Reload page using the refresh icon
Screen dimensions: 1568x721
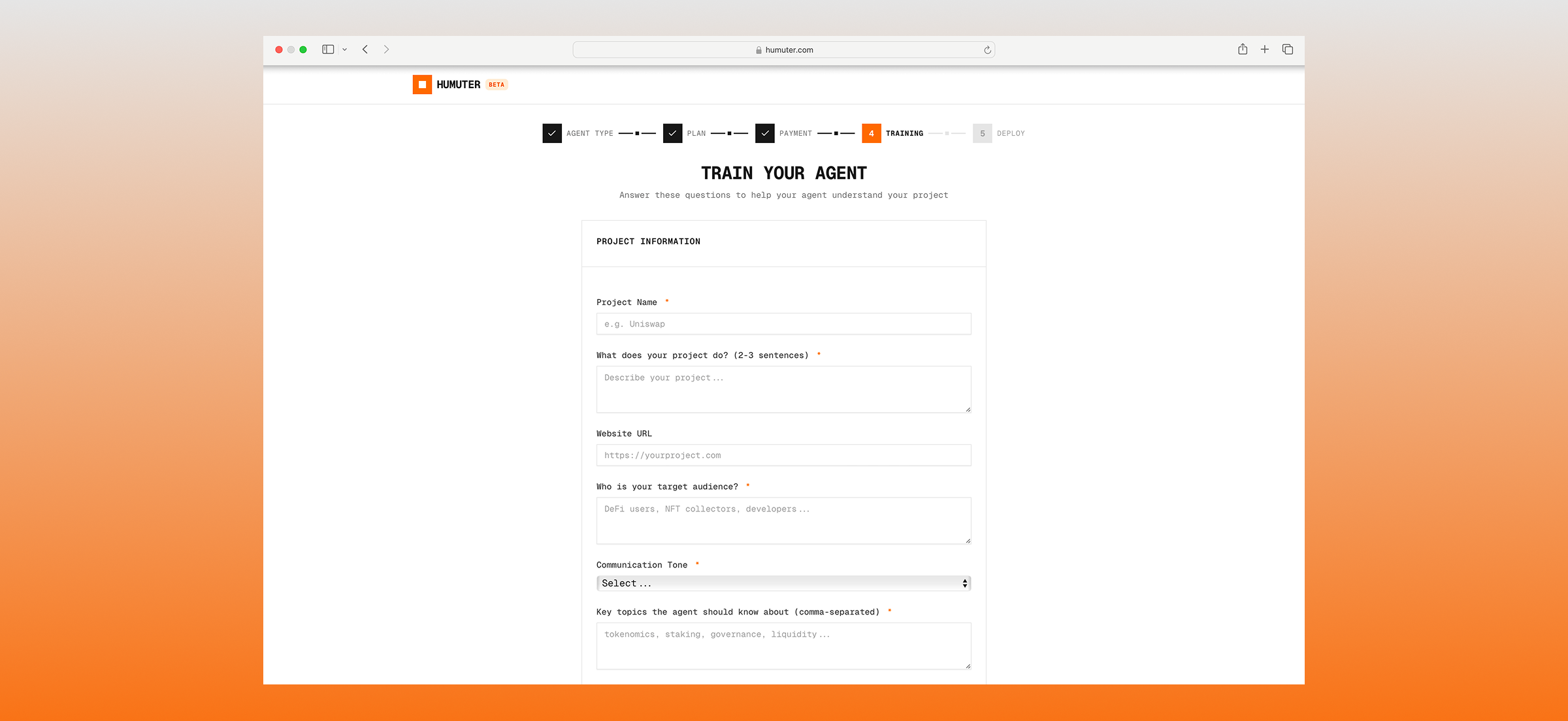pyautogui.click(x=987, y=50)
